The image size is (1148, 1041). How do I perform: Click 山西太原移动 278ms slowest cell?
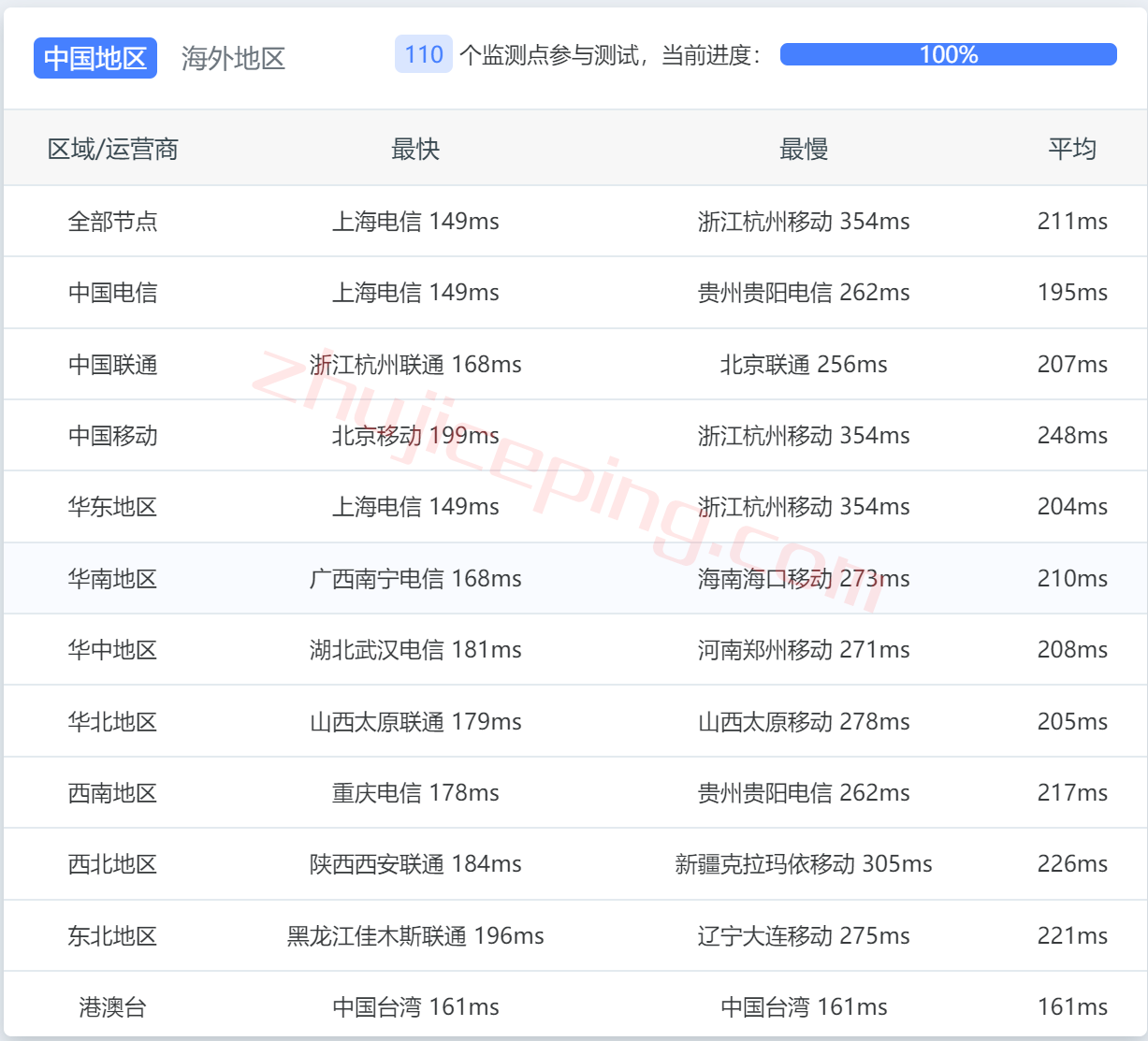point(804,722)
